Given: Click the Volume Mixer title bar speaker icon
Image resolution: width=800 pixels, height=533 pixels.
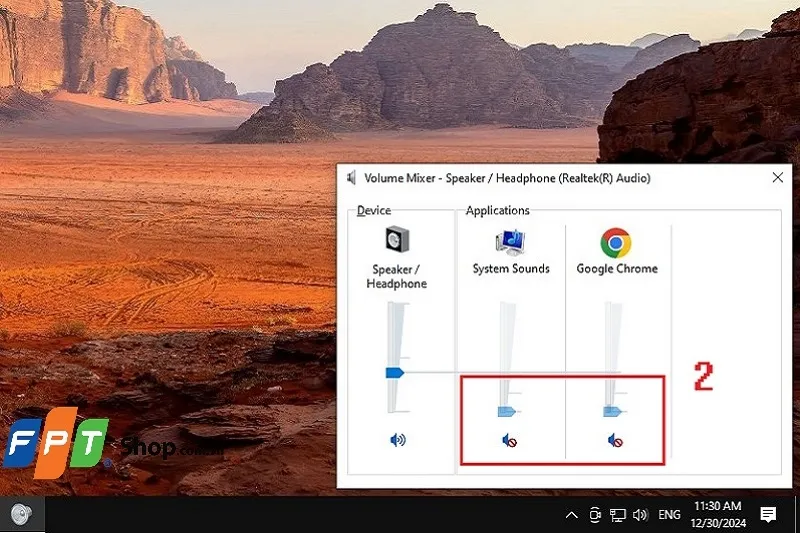Looking at the screenshot, I should point(351,178).
